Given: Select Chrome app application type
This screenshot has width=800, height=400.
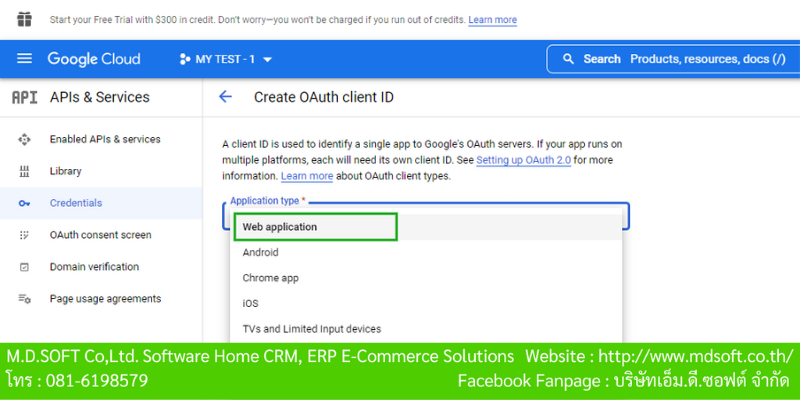Looking at the screenshot, I should pyautogui.click(x=426, y=278).
